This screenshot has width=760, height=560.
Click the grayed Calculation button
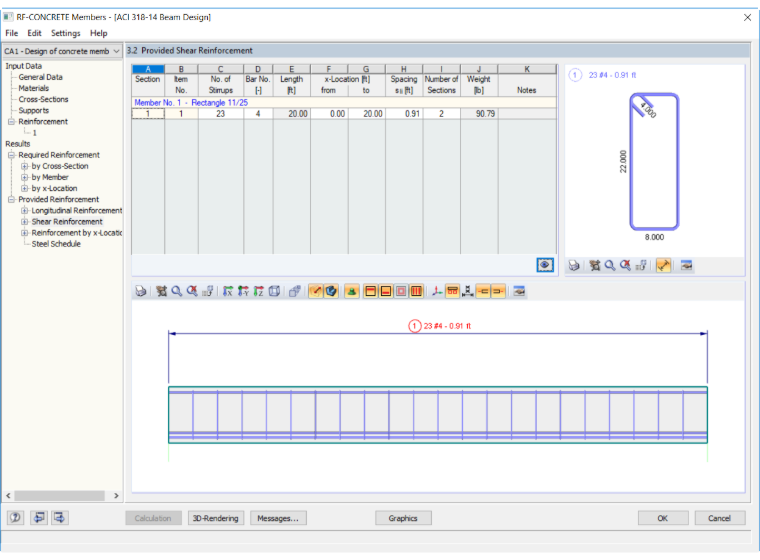point(153,518)
